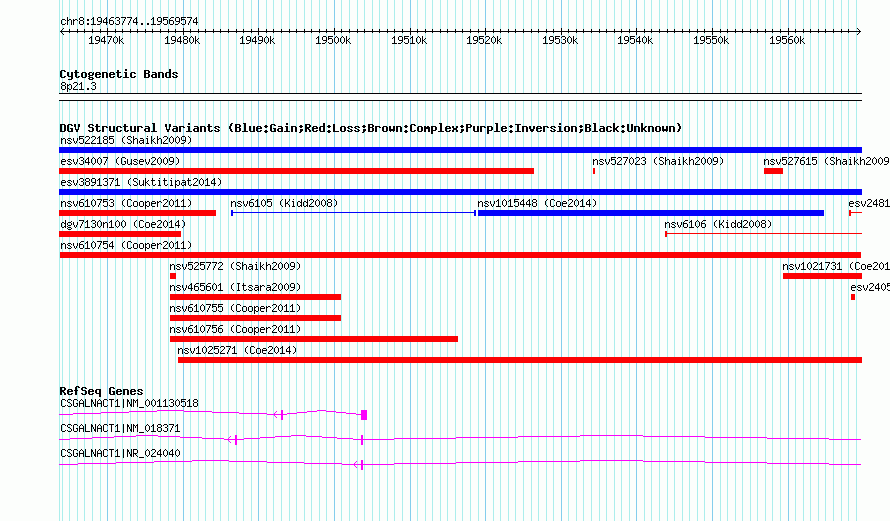Click the 19470k ruler tick label

click(106, 41)
